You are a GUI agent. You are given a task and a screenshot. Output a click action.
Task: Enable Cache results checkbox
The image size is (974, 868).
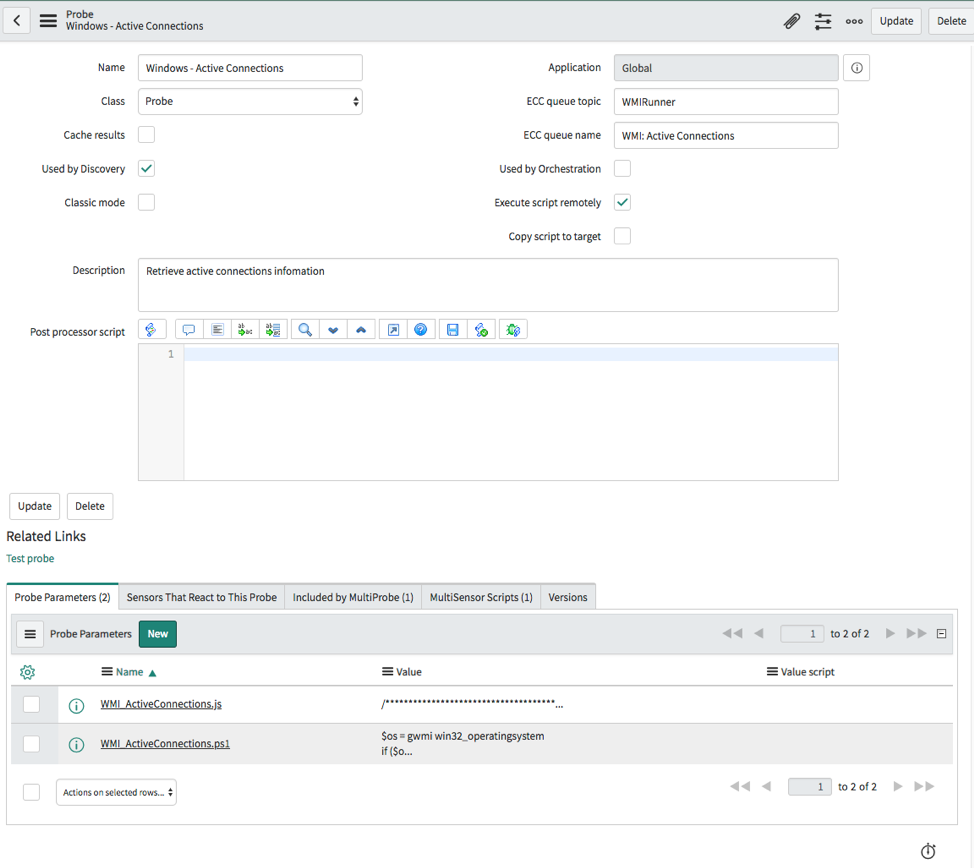point(147,135)
